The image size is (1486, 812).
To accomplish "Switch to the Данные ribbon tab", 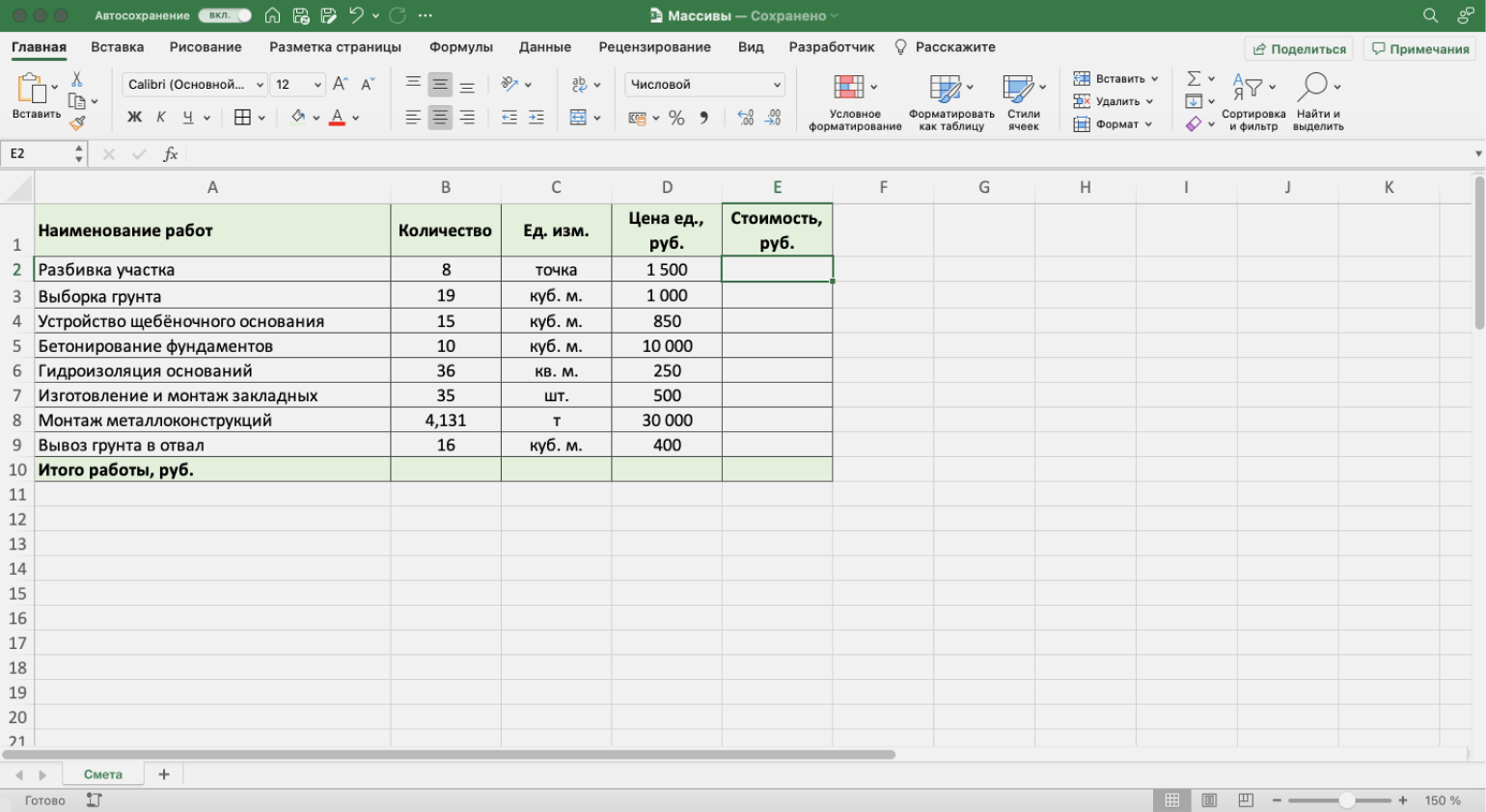I will point(544,47).
